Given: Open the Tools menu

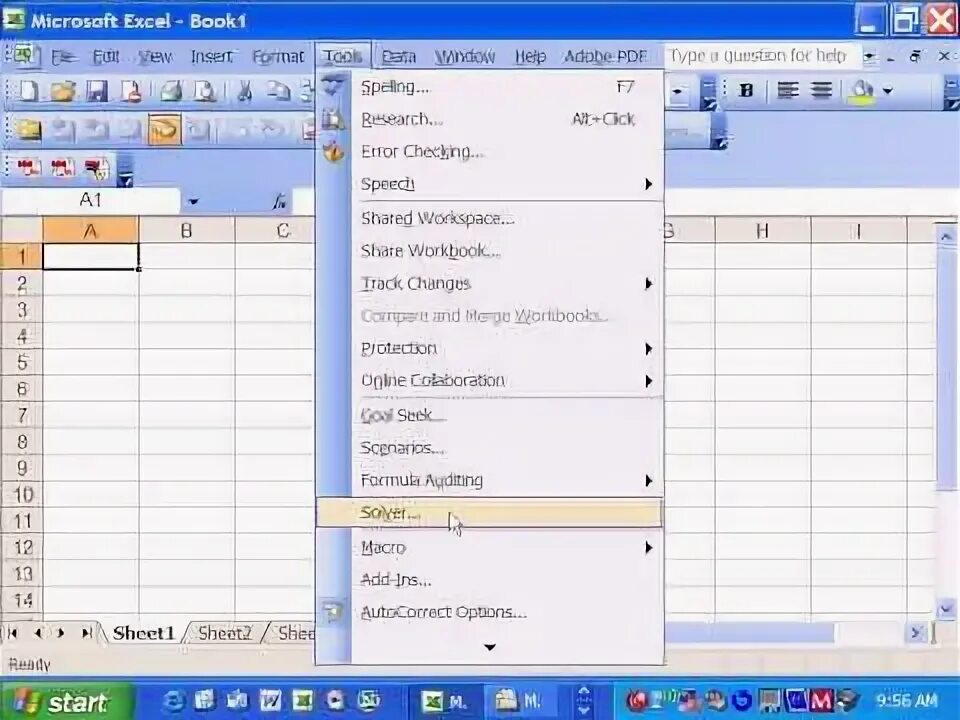Looking at the screenshot, I should click(x=343, y=56).
